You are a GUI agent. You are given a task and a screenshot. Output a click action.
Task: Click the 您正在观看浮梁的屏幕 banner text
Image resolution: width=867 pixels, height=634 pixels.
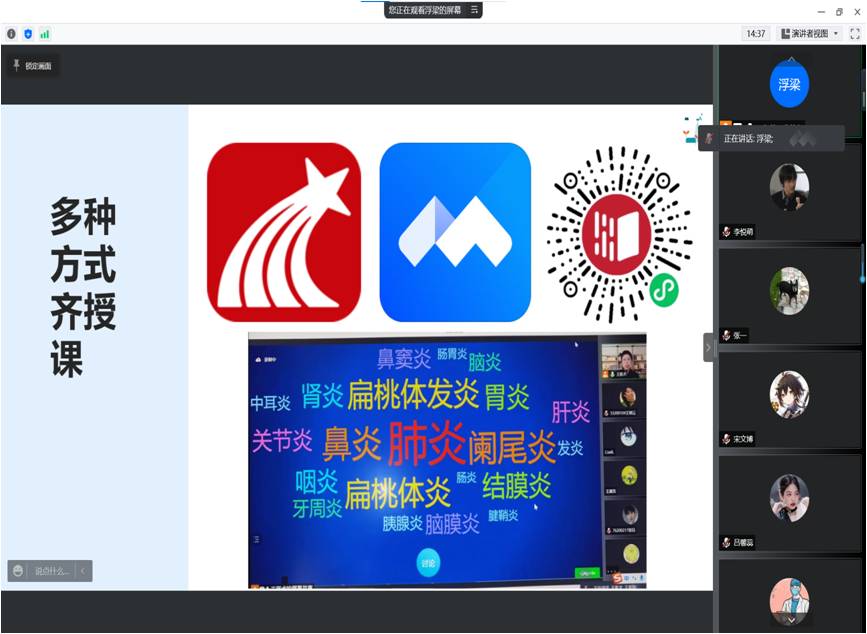(x=425, y=10)
